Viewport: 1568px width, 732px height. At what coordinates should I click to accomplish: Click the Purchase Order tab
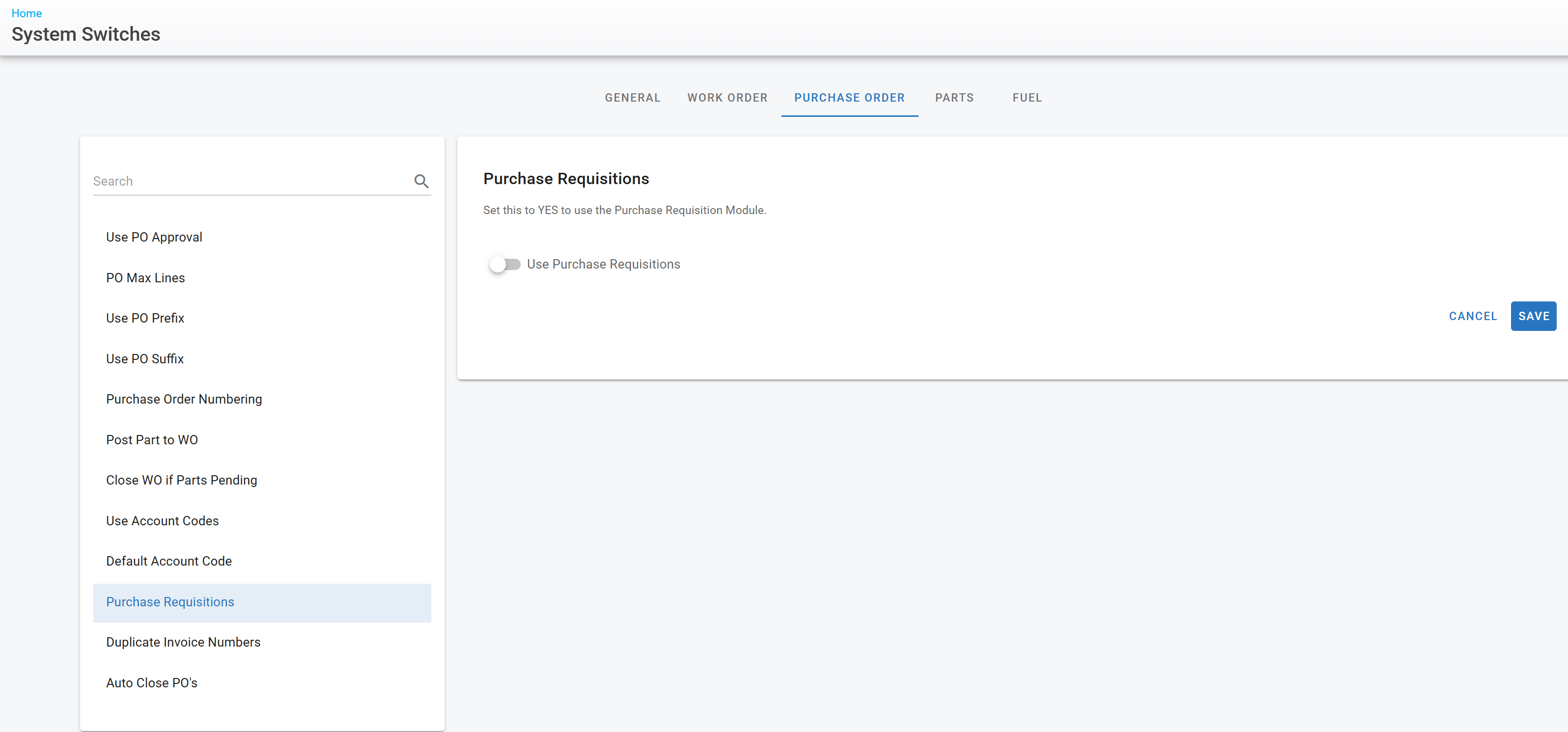849,97
